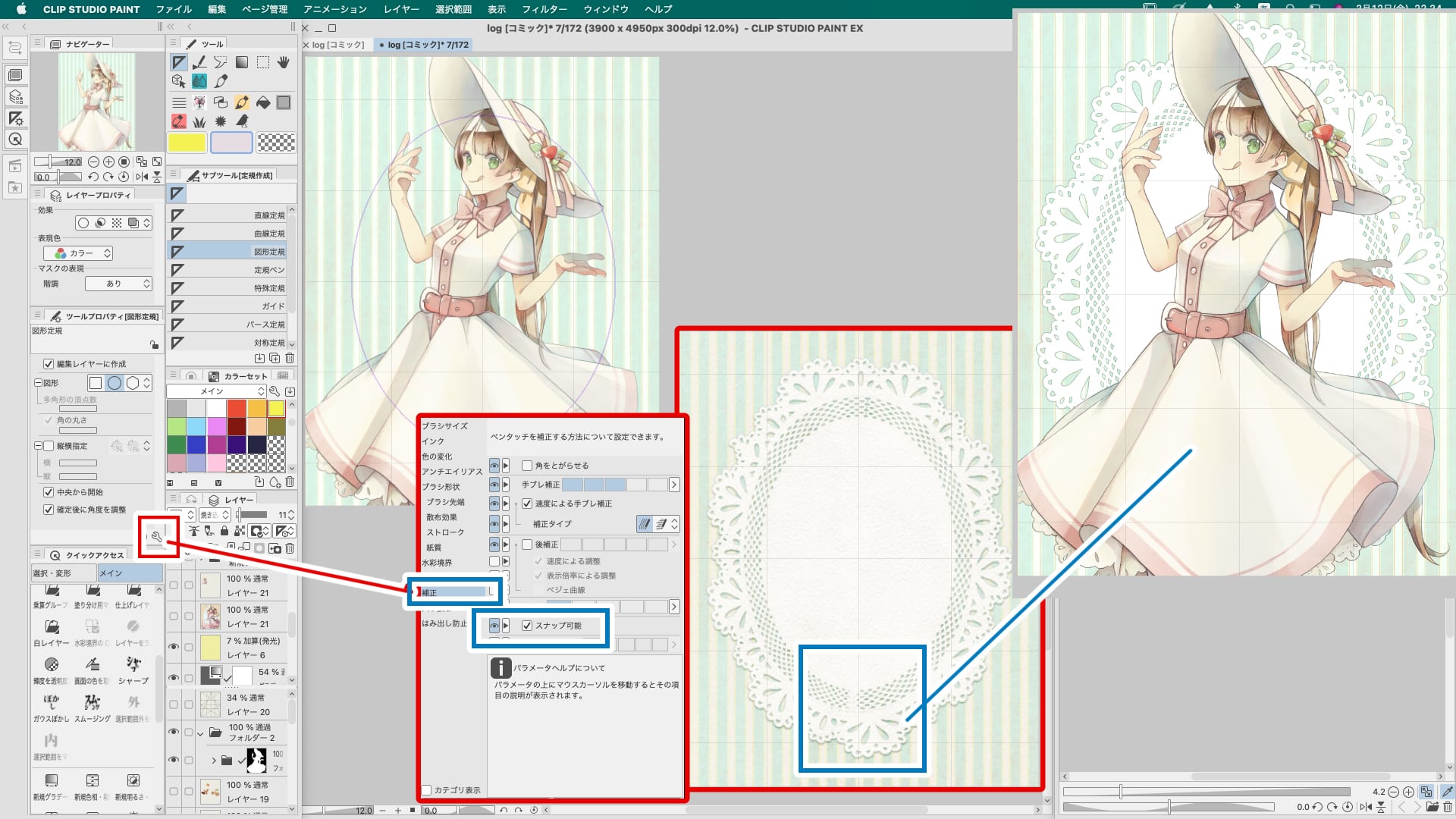Select 水彩境界 category in settings list
1456x819 pixels.
coord(437,563)
